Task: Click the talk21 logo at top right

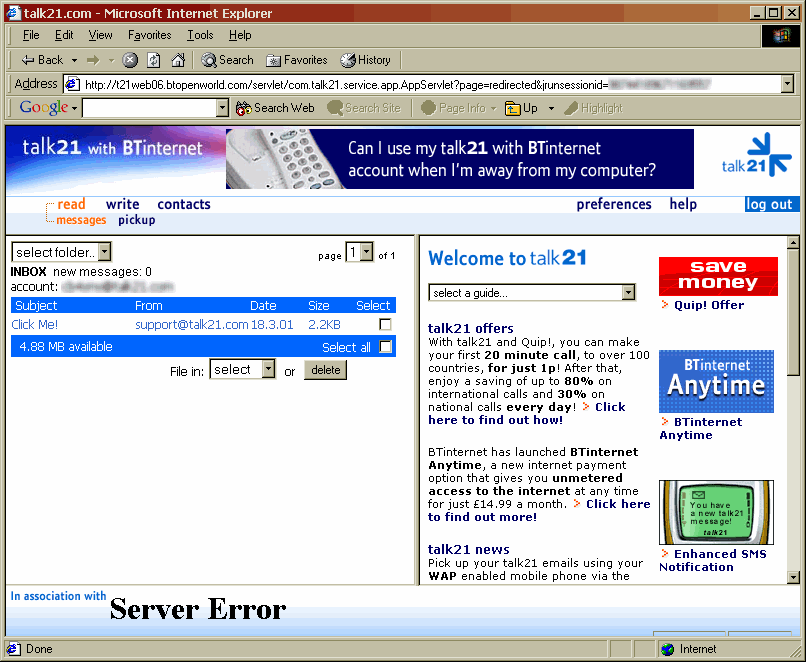Action: click(x=756, y=155)
